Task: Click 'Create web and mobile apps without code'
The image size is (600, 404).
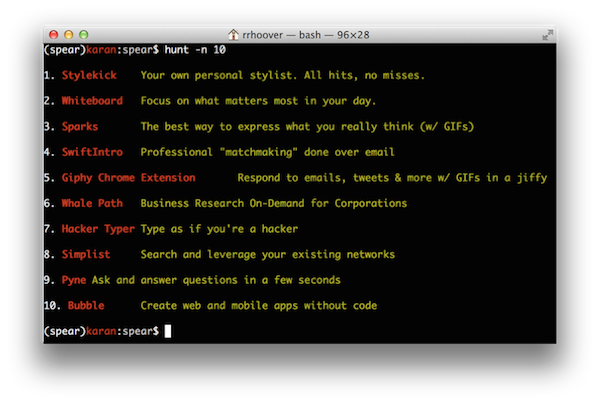Action: pos(259,306)
